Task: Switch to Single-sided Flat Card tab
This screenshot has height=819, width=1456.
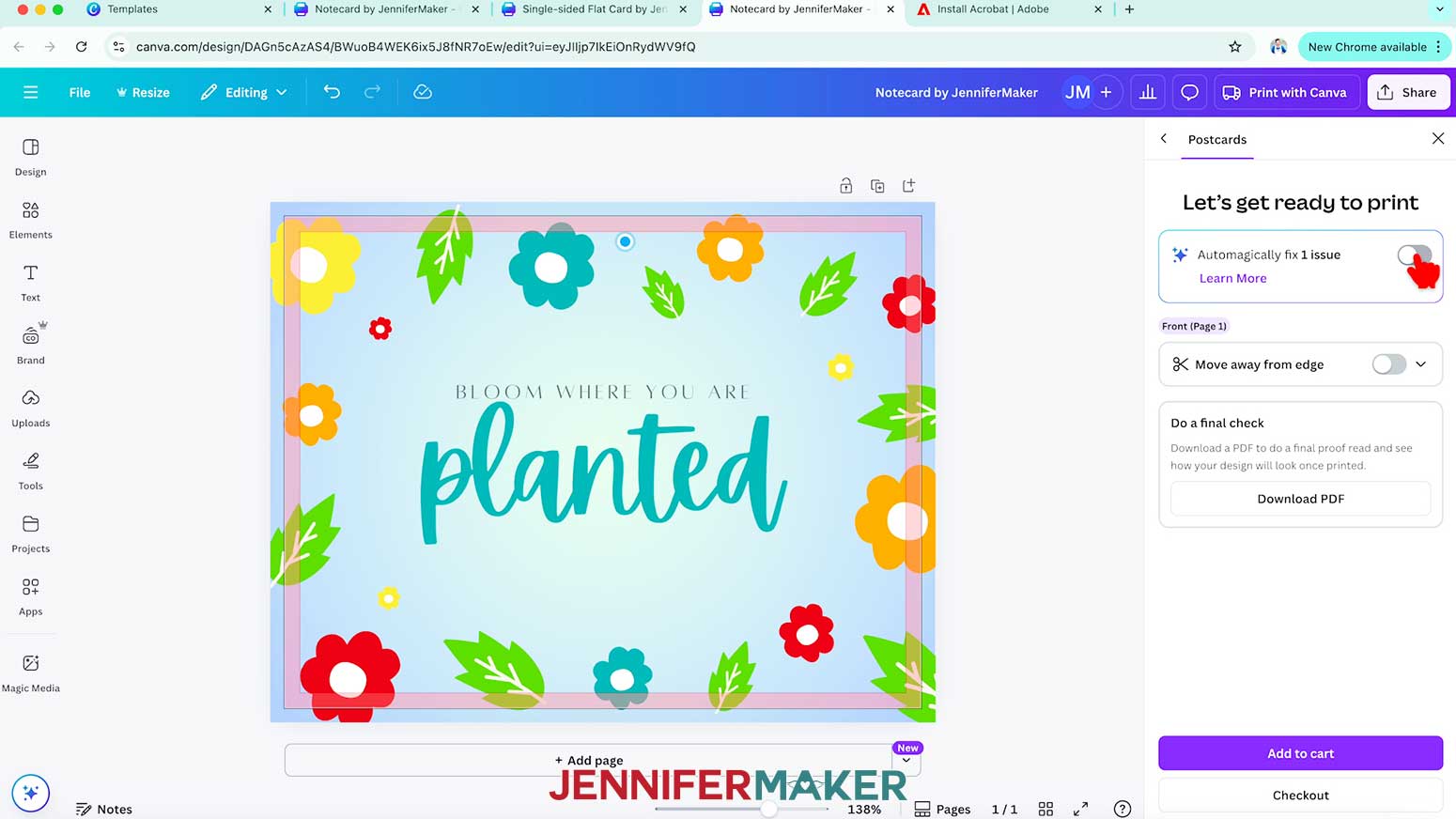Action: click(594, 9)
